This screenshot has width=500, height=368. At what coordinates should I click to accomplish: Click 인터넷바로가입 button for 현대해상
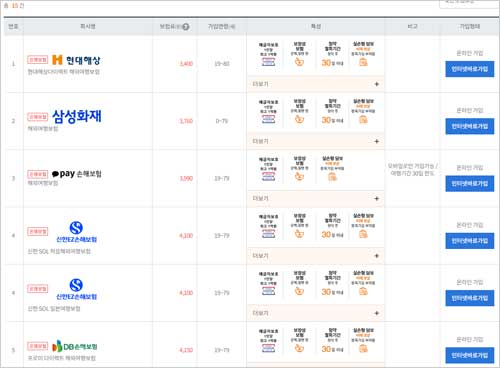(470, 69)
